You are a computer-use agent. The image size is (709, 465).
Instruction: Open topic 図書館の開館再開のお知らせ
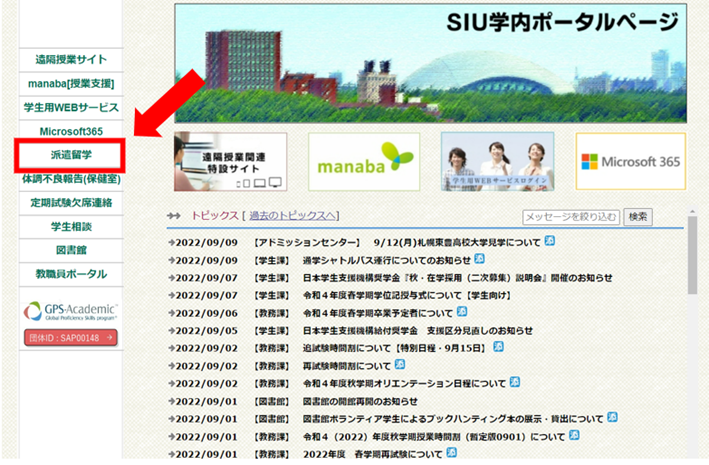click(360, 401)
